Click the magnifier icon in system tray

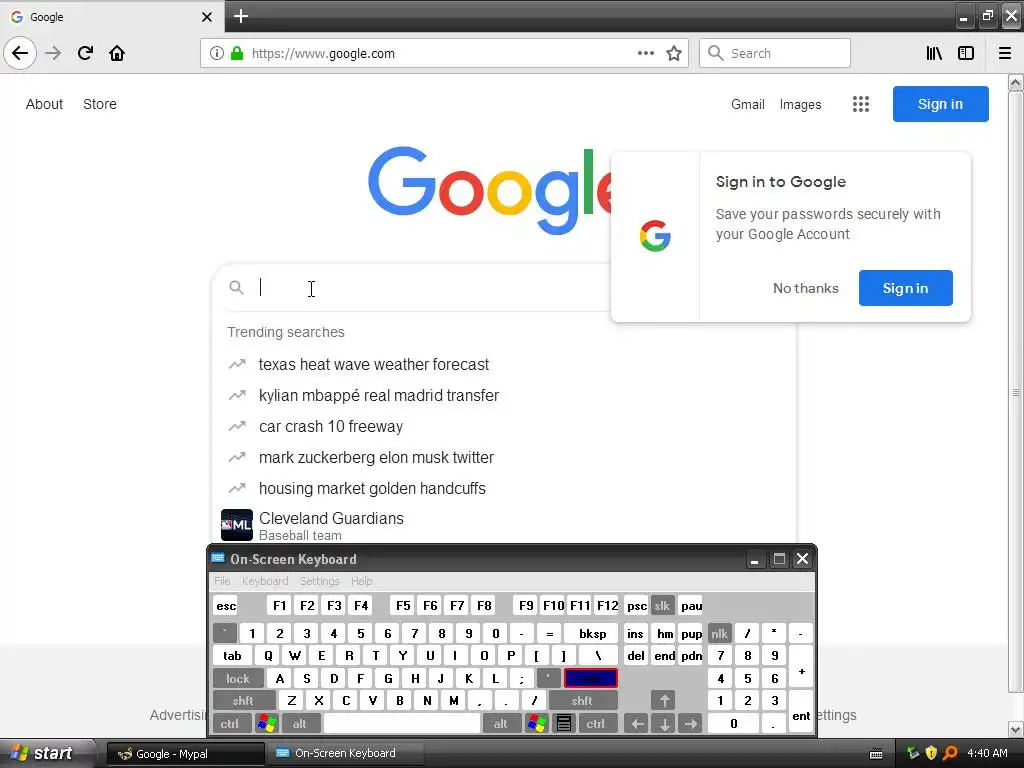pos(950,753)
